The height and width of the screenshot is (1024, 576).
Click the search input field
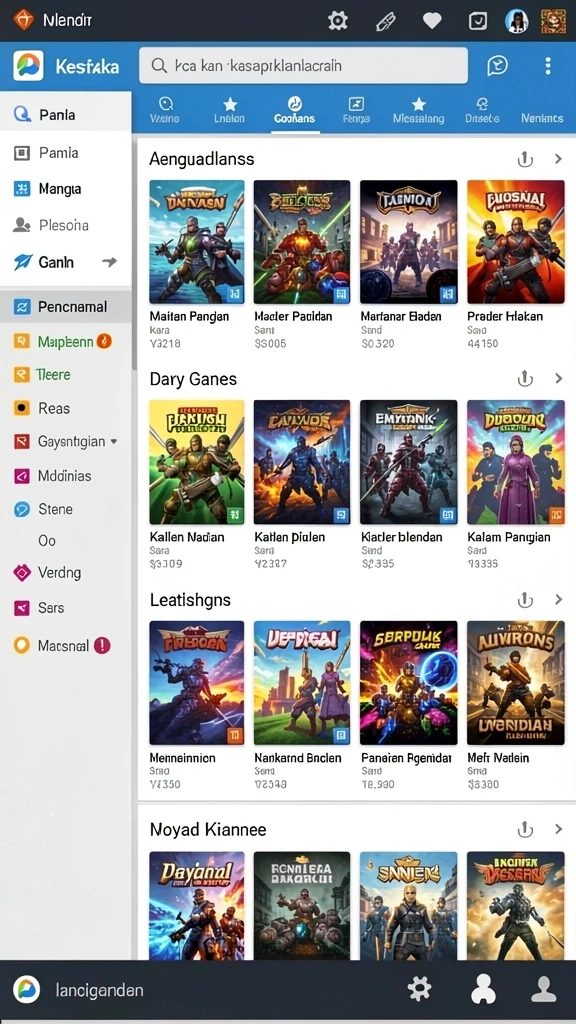304,65
